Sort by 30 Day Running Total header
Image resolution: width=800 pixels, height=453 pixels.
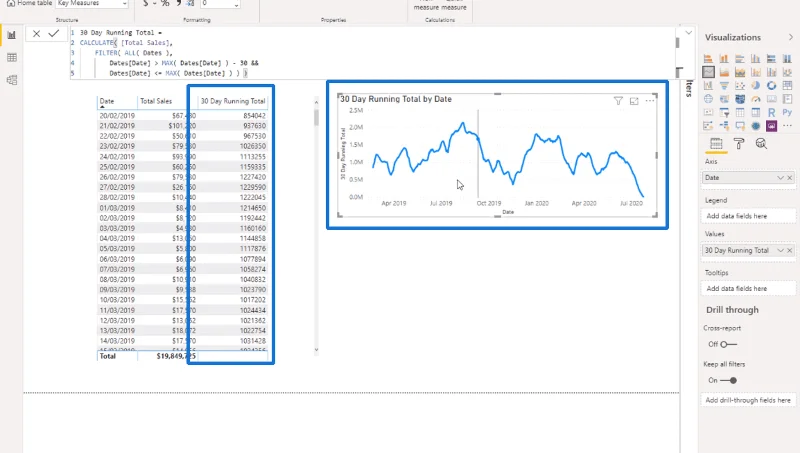click(233, 101)
